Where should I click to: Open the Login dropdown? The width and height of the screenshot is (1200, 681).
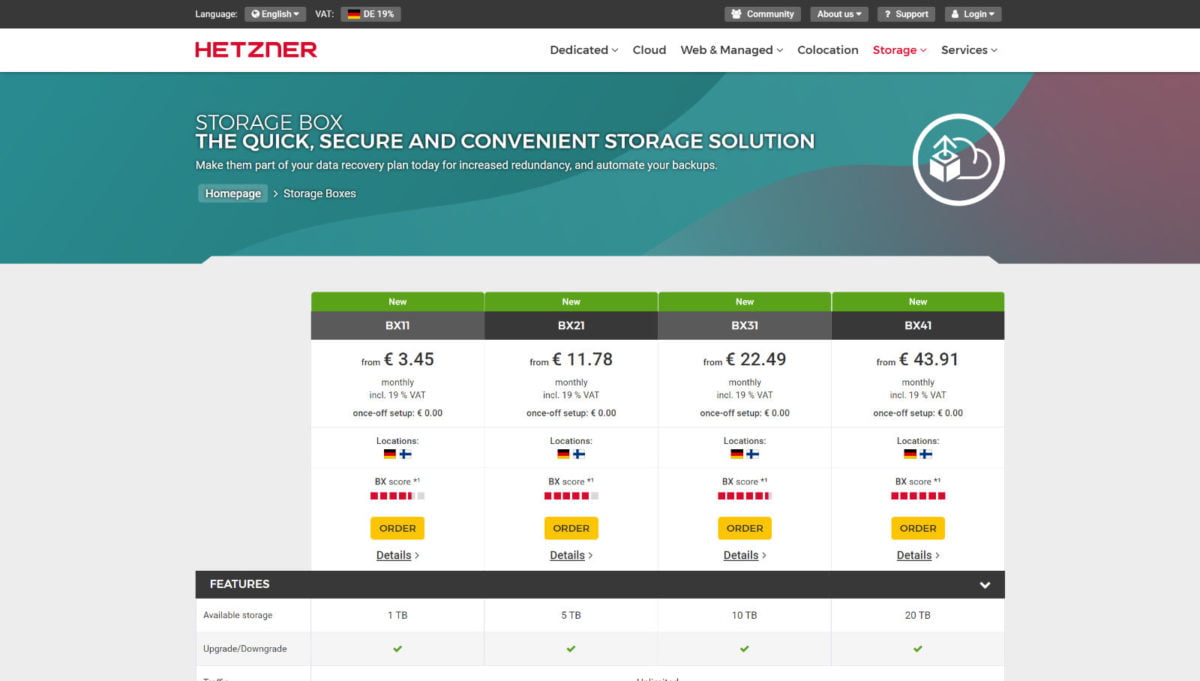coord(973,14)
